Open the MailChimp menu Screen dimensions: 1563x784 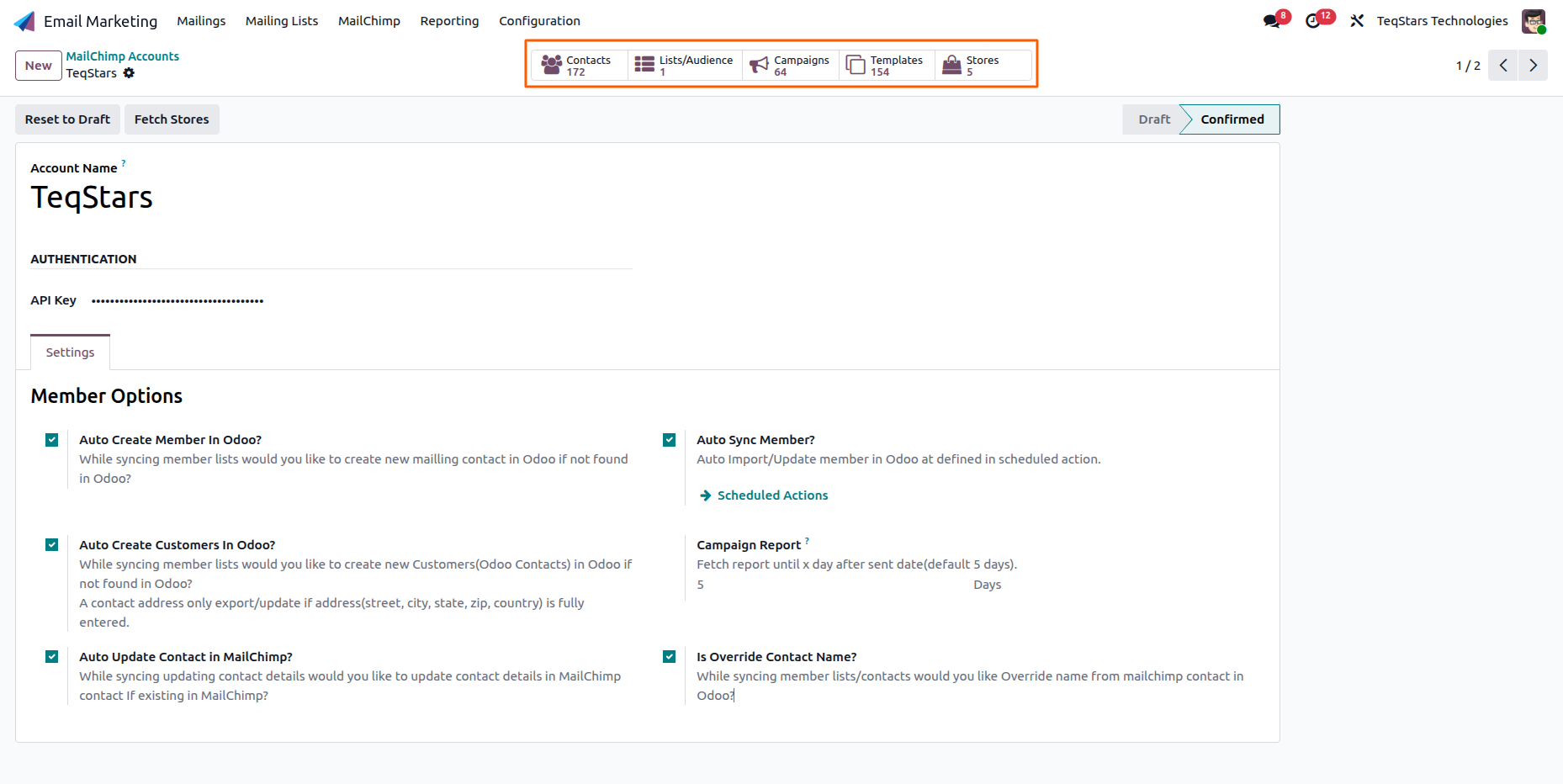coord(369,21)
